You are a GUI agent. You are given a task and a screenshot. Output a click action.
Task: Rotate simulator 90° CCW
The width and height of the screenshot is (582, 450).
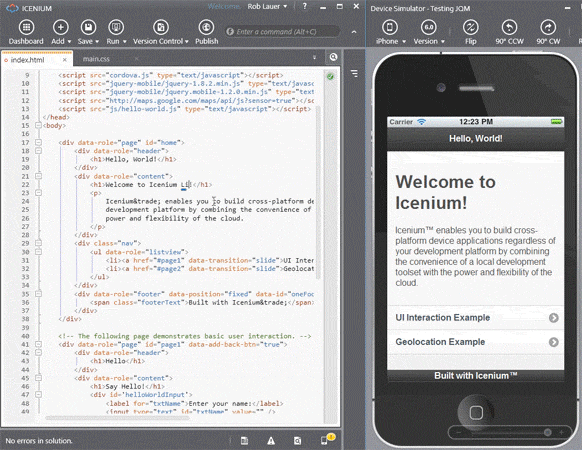point(509,27)
